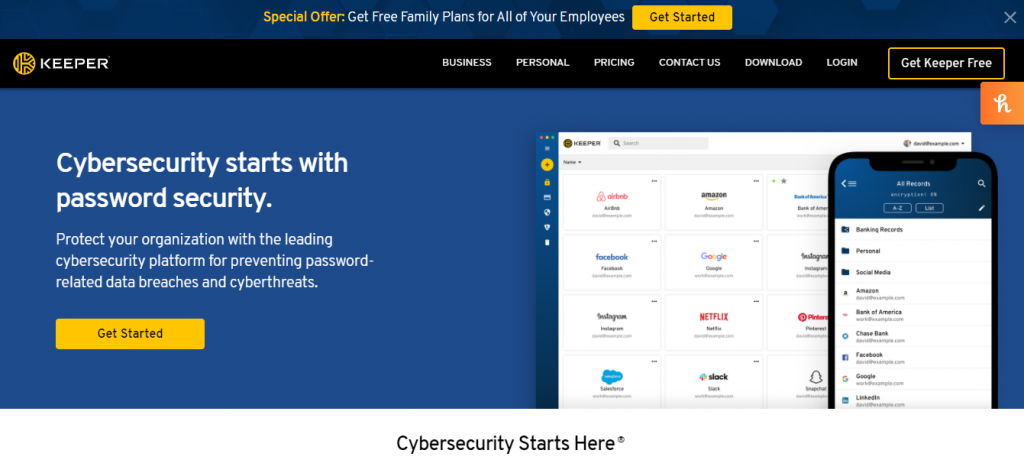Image resolution: width=1024 pixels, height=460 pixels.
Task: Open the BUSINESS menu item
Action: click(x=466, y=63)
